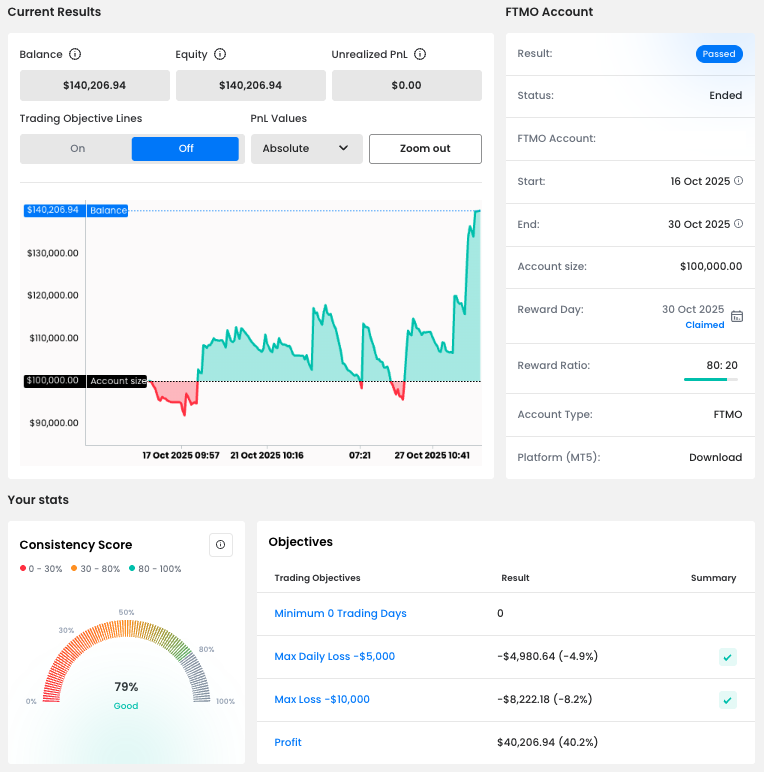Image resolution: width=764 pixels, height=772 pixels.
Task: Click the Download platform link
Action: pos(716,457)
